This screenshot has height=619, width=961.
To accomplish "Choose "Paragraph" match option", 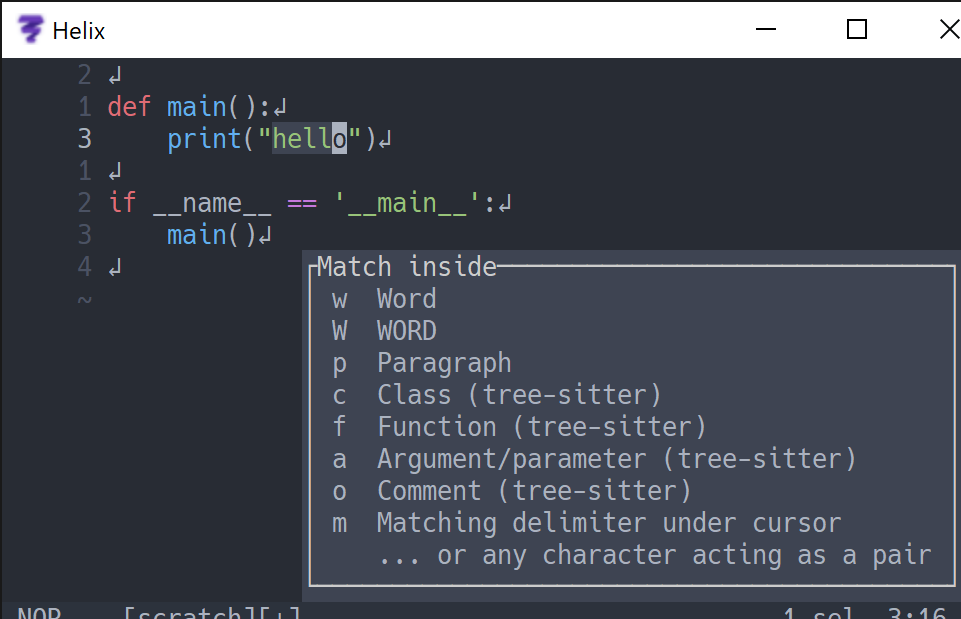I will [443, 362].
